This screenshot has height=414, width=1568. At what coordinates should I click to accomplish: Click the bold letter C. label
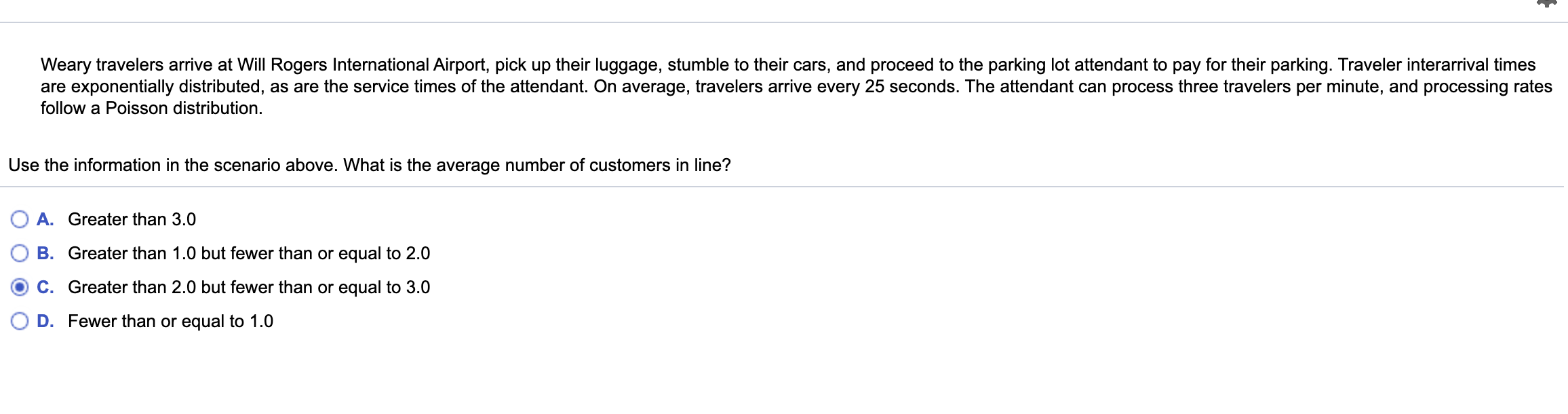(x=45, y=287)
